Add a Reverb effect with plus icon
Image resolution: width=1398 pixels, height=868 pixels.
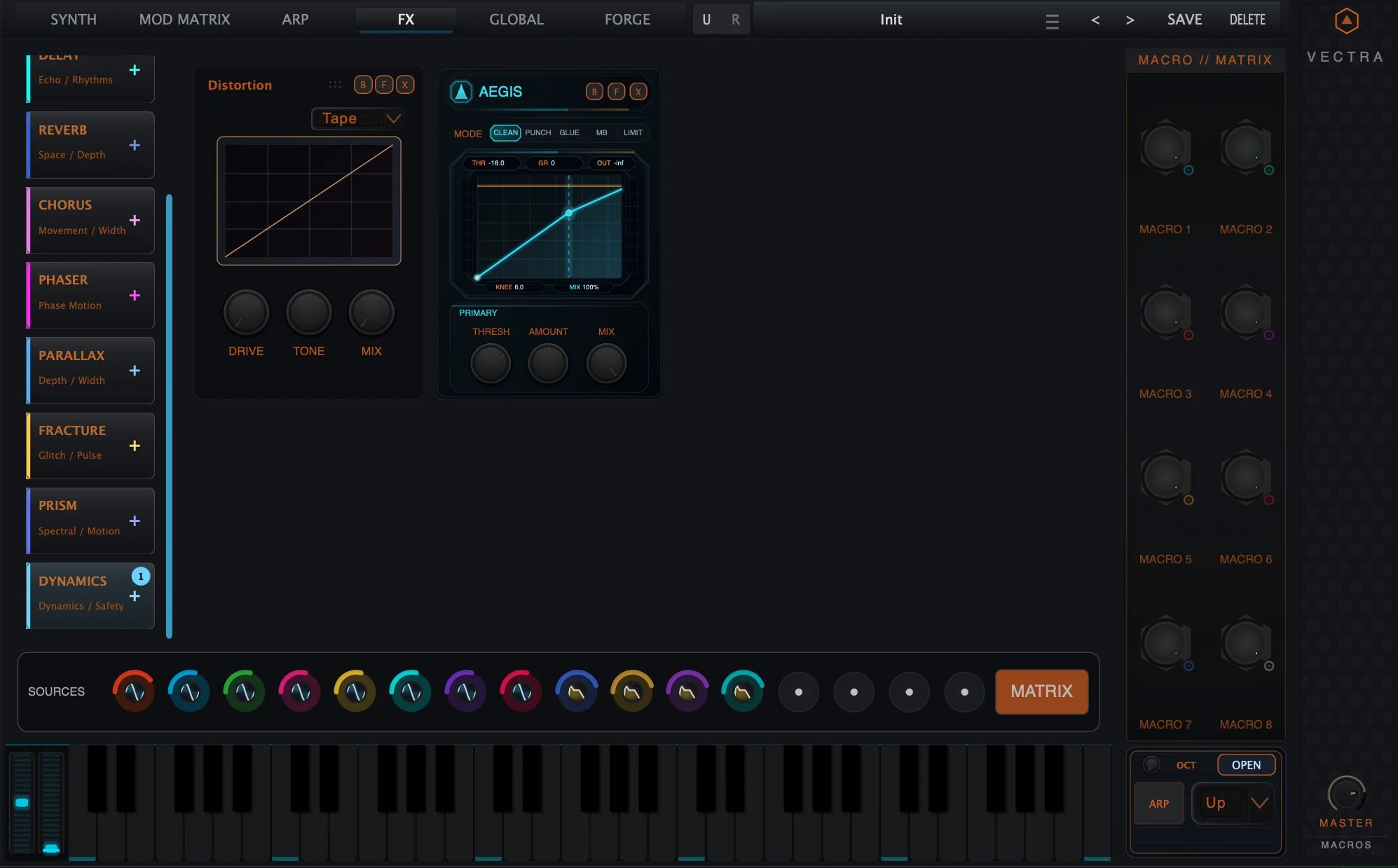[135, 145]
